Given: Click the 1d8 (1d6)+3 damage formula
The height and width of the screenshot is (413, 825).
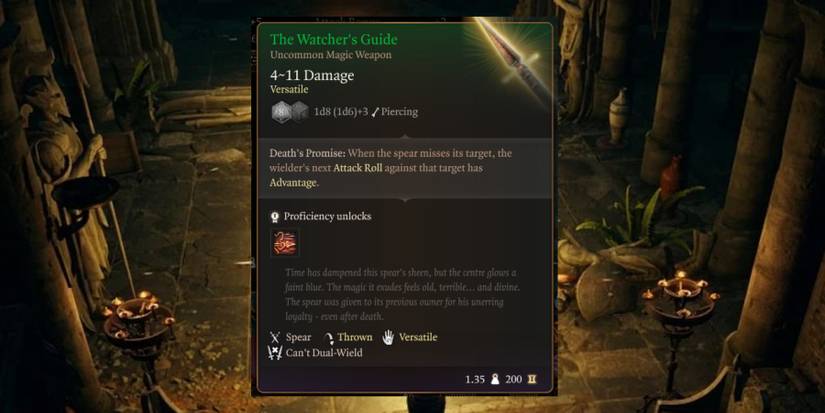Looking at the screenshot, I should point(341,112).
